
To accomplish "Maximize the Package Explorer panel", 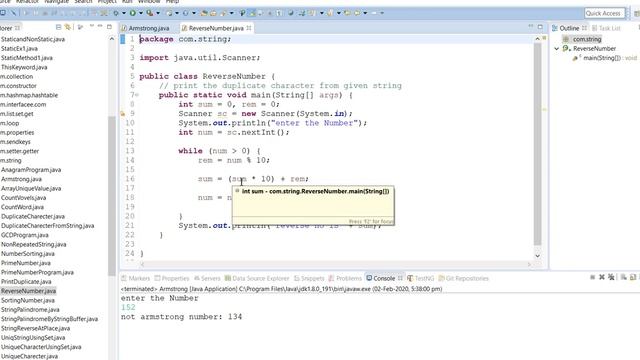I will click(109, 27).
